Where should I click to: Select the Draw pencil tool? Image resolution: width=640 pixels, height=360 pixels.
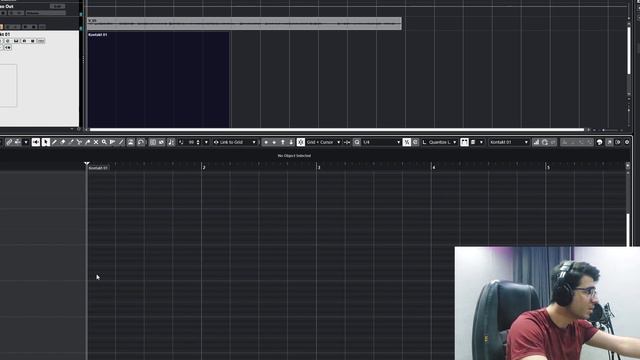54,142
